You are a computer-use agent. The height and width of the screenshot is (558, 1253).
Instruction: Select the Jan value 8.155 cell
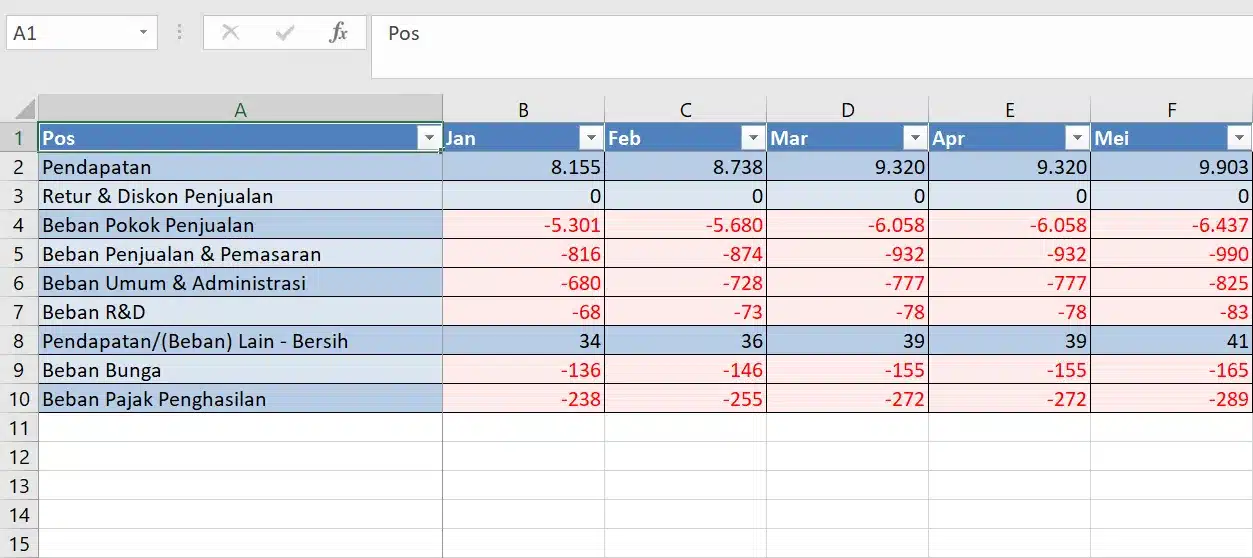click(x=523, y=167)
